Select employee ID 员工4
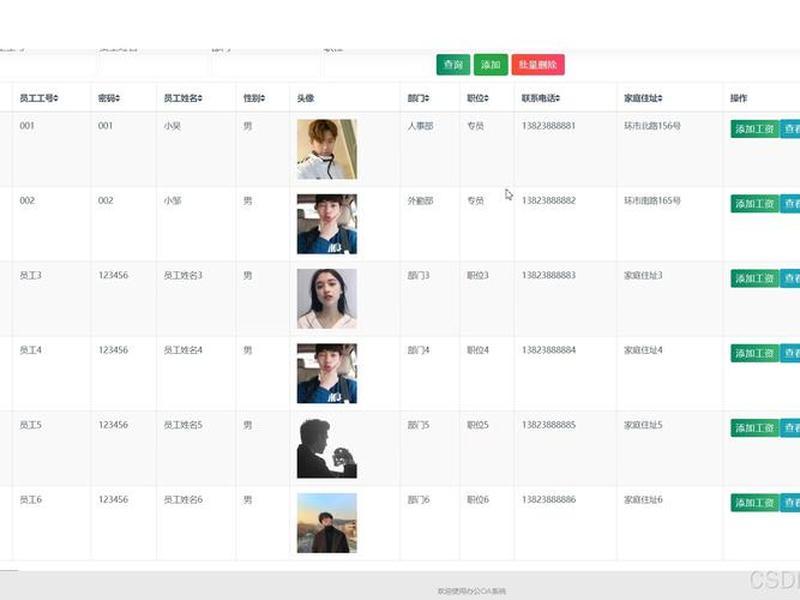Viewport: 800px width, 600px height. pos(31,350)
